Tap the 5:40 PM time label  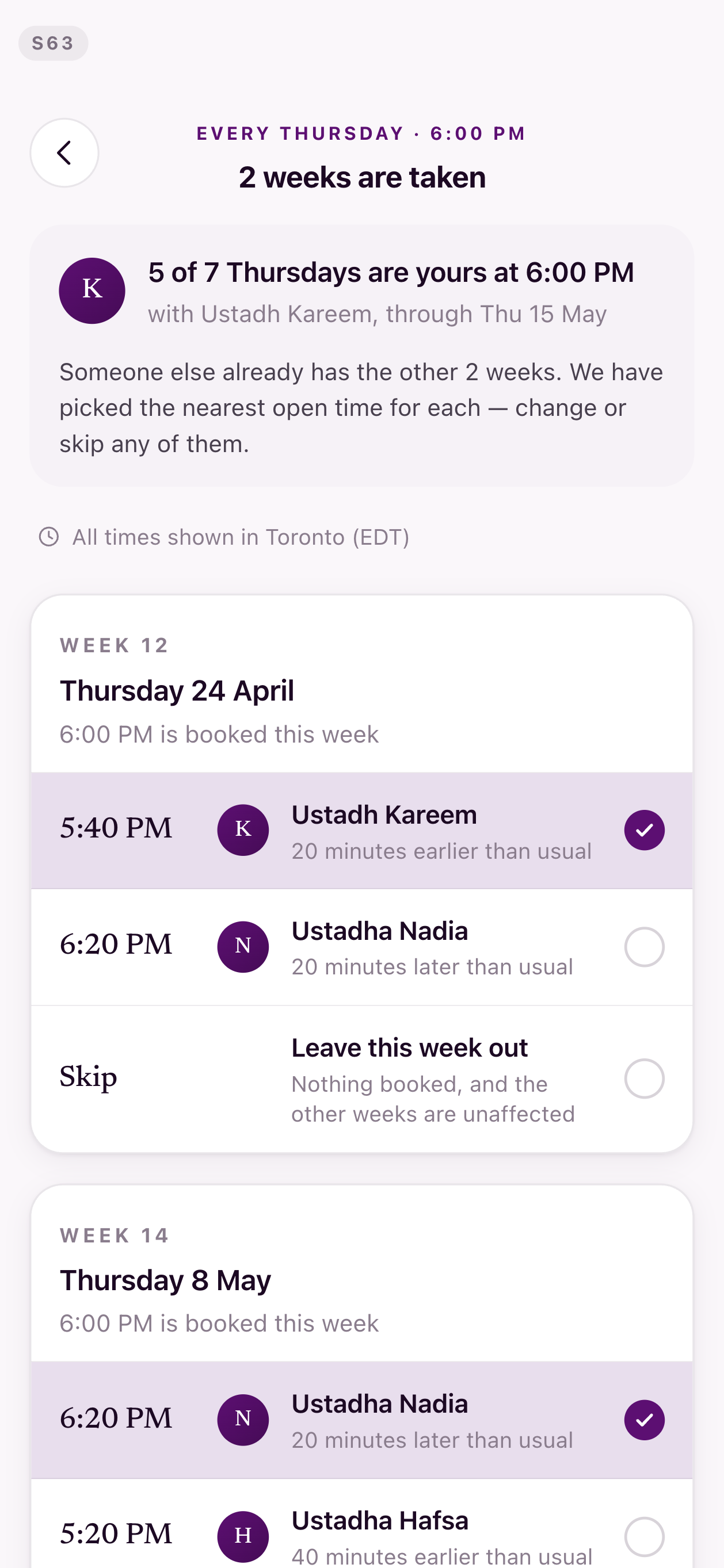click(116, 828)
